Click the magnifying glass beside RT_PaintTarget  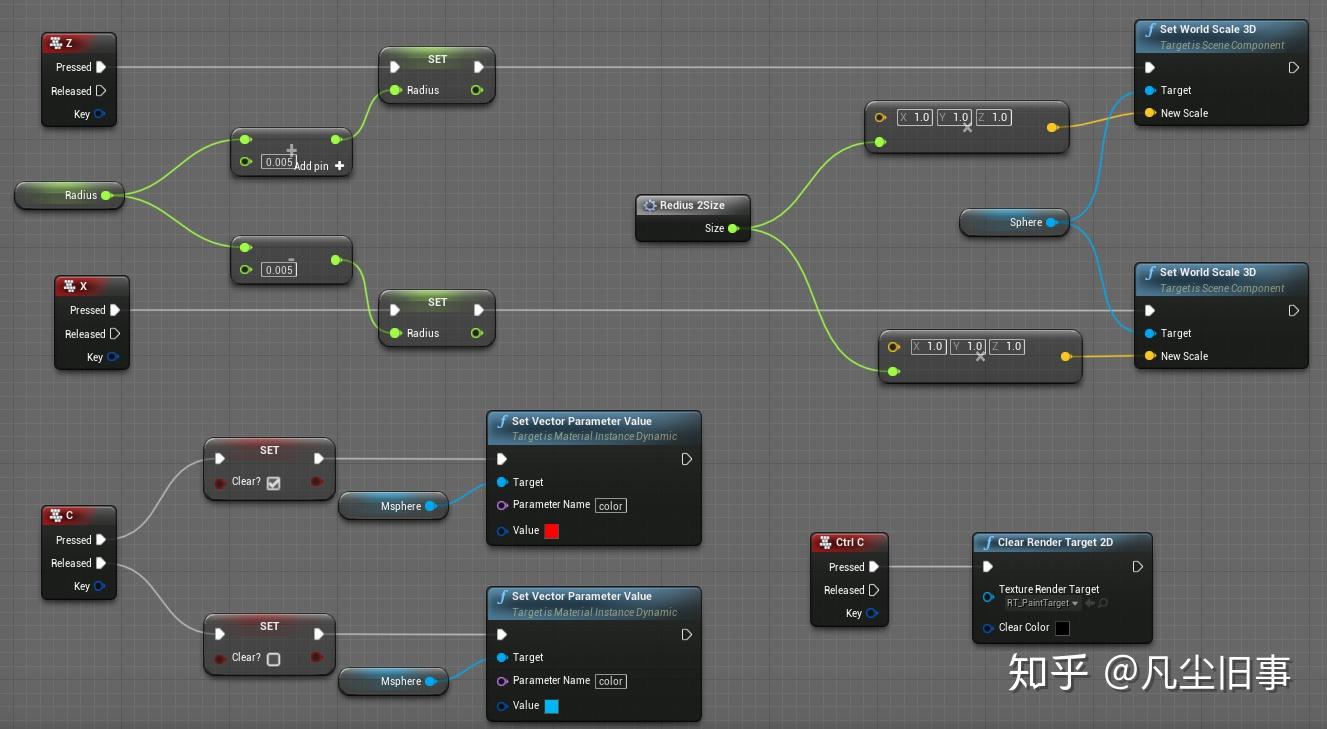pos(1103,602)
